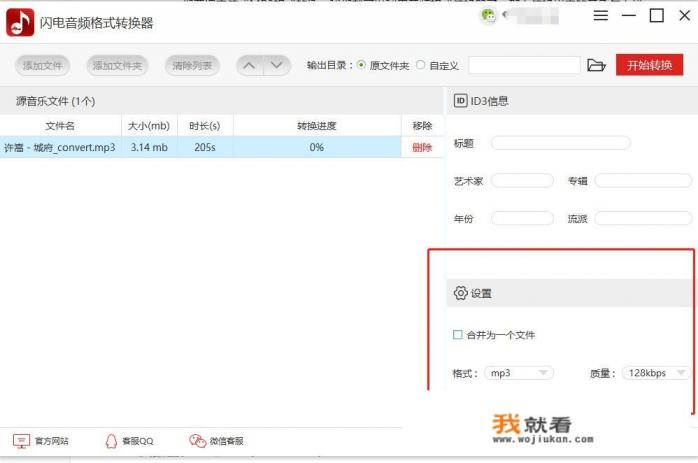Click the 设置 gear icon
Screen dimensions: 698x463
click(x=461, y=293)
